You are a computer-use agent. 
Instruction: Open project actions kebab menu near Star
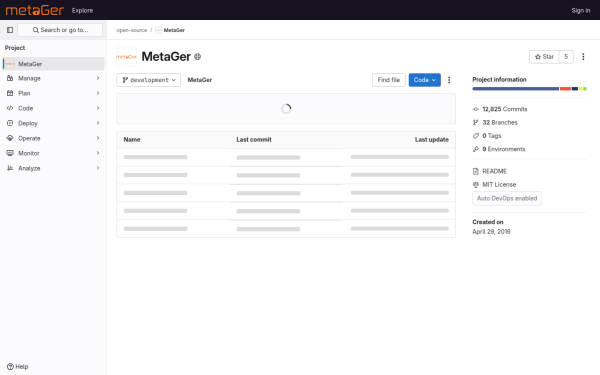point(583,57)
